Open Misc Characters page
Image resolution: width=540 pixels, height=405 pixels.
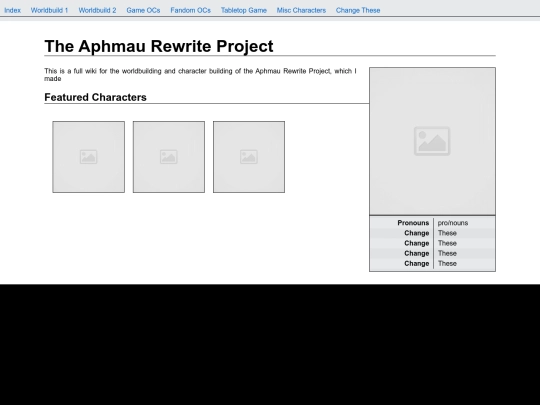(x=301, y=10)
